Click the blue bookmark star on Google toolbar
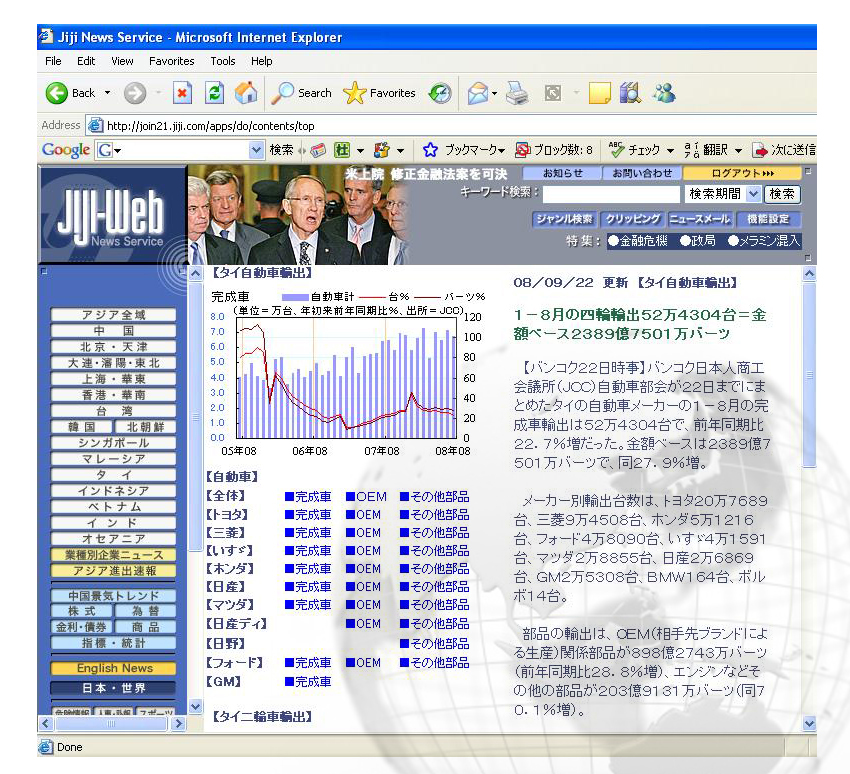 (x=430, y=150)
